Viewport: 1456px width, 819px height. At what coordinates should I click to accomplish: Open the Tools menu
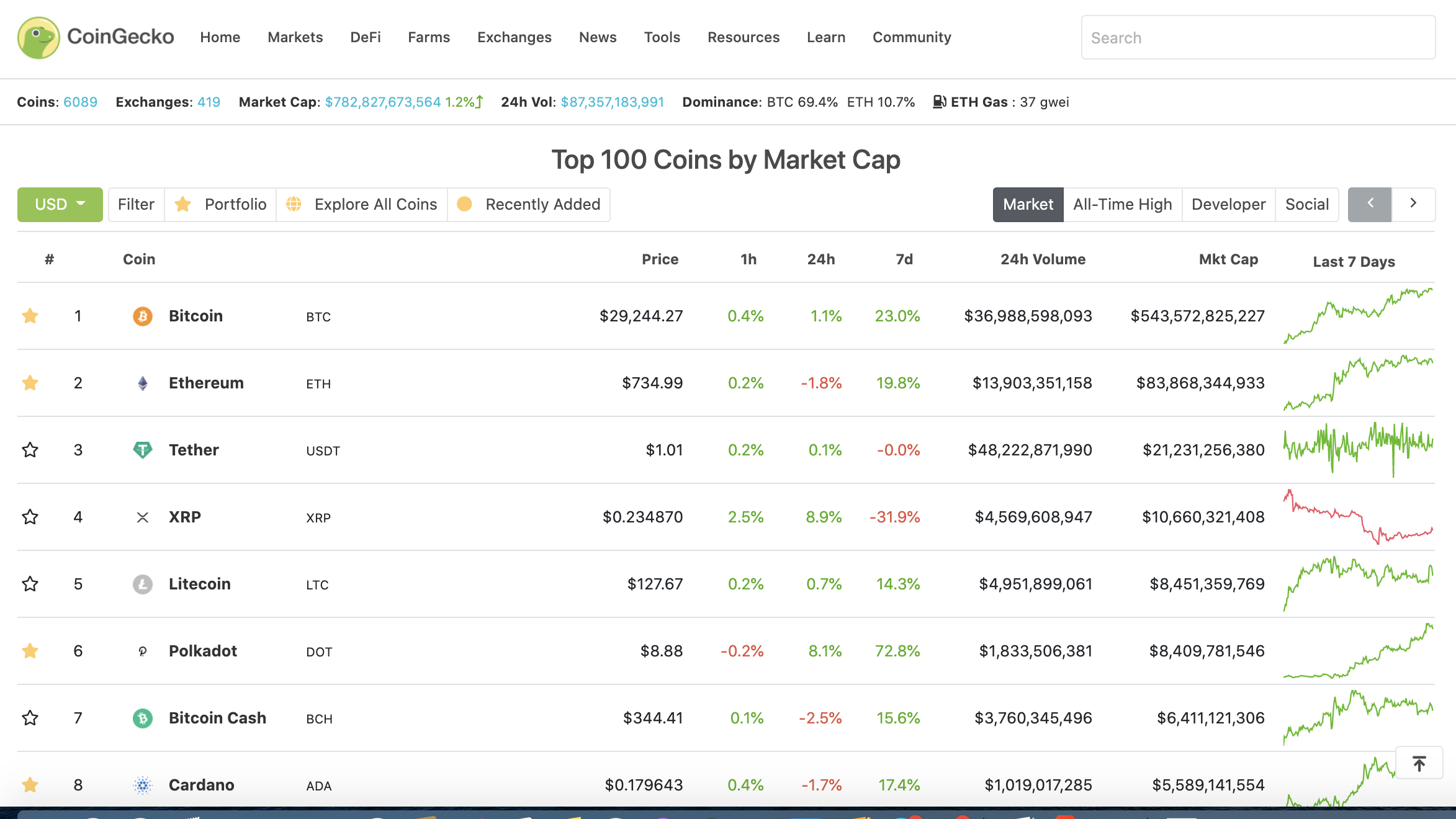click(662, 37)
